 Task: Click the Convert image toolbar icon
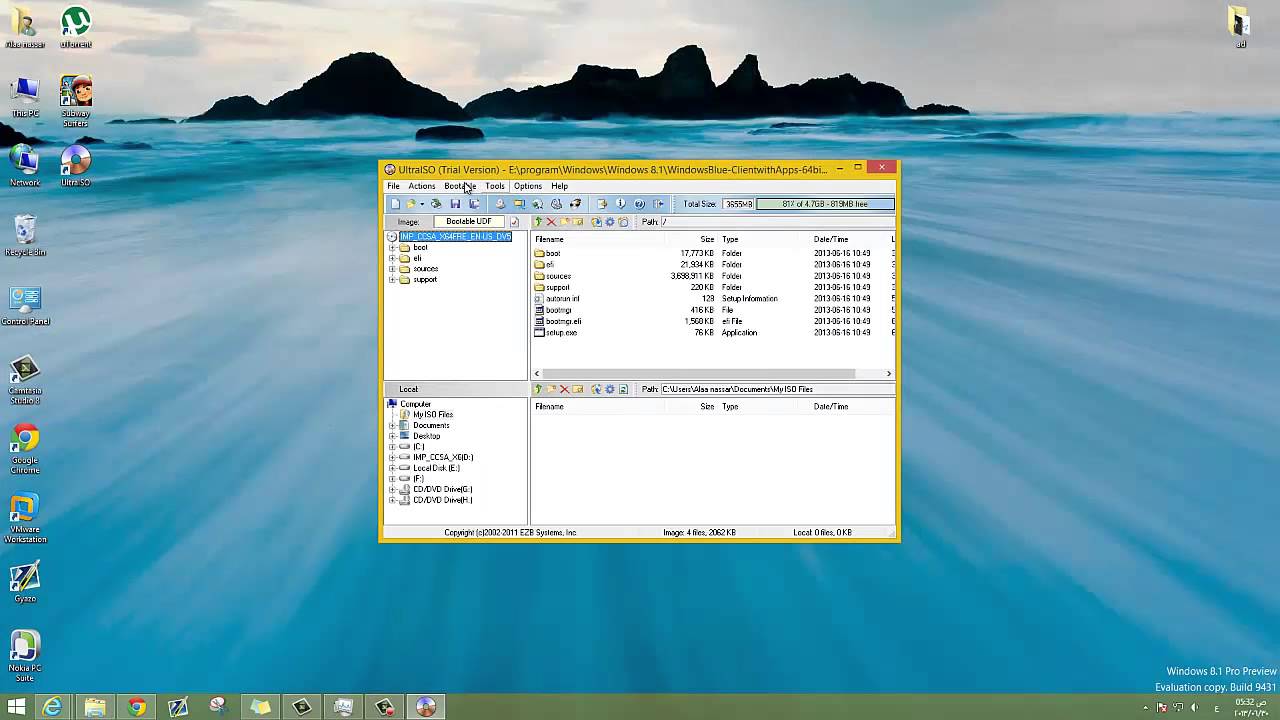pos(538,204)
